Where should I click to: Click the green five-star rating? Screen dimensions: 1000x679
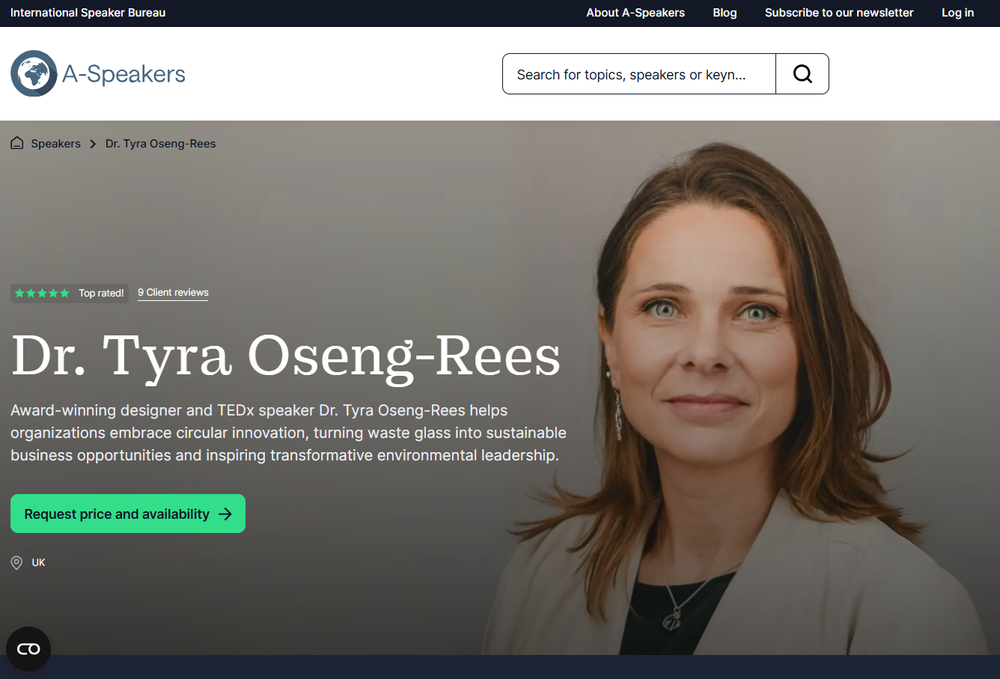pos(42,293)
